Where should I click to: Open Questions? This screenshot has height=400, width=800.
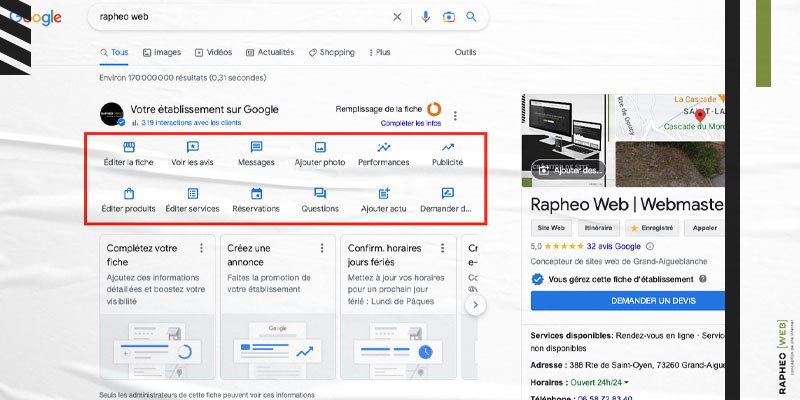click(320, 201)
